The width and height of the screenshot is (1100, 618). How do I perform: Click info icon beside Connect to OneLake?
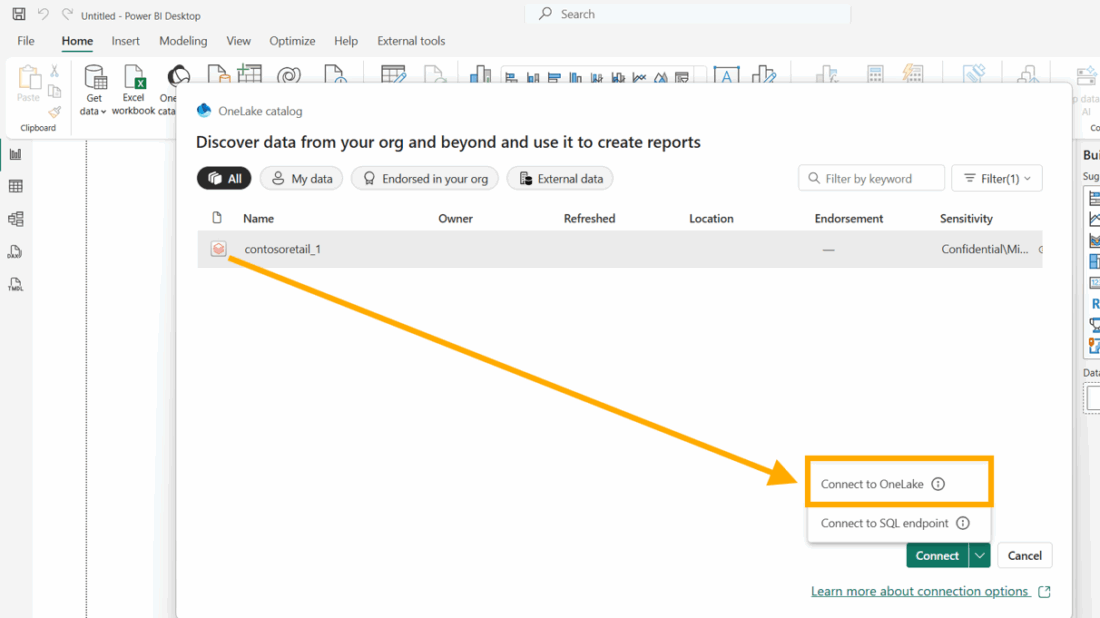point(938,484)
